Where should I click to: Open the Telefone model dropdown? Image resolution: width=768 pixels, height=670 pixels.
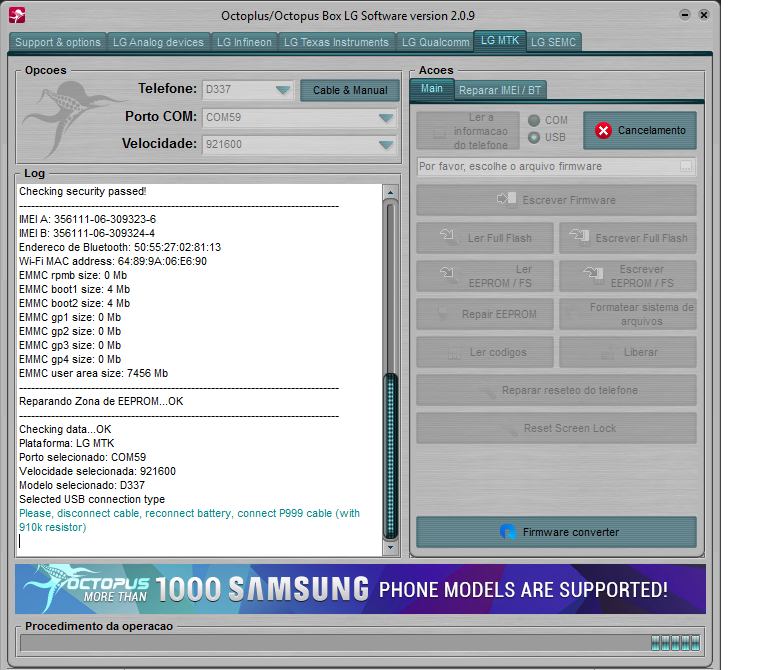(x=283, y=90)
